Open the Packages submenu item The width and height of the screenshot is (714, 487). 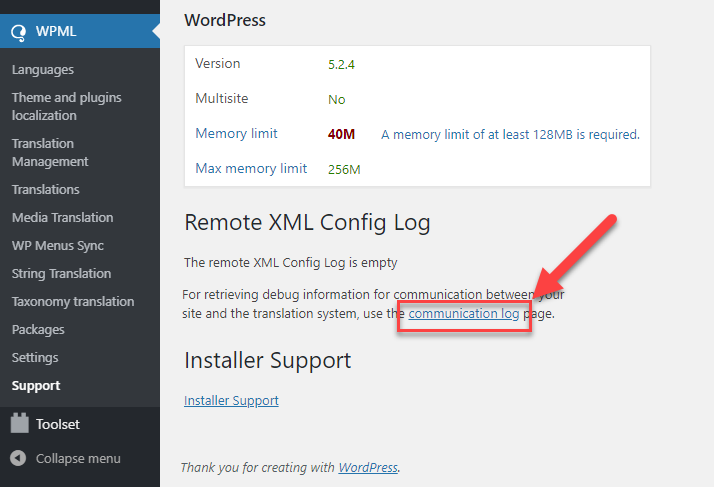(x=38, y=329)
